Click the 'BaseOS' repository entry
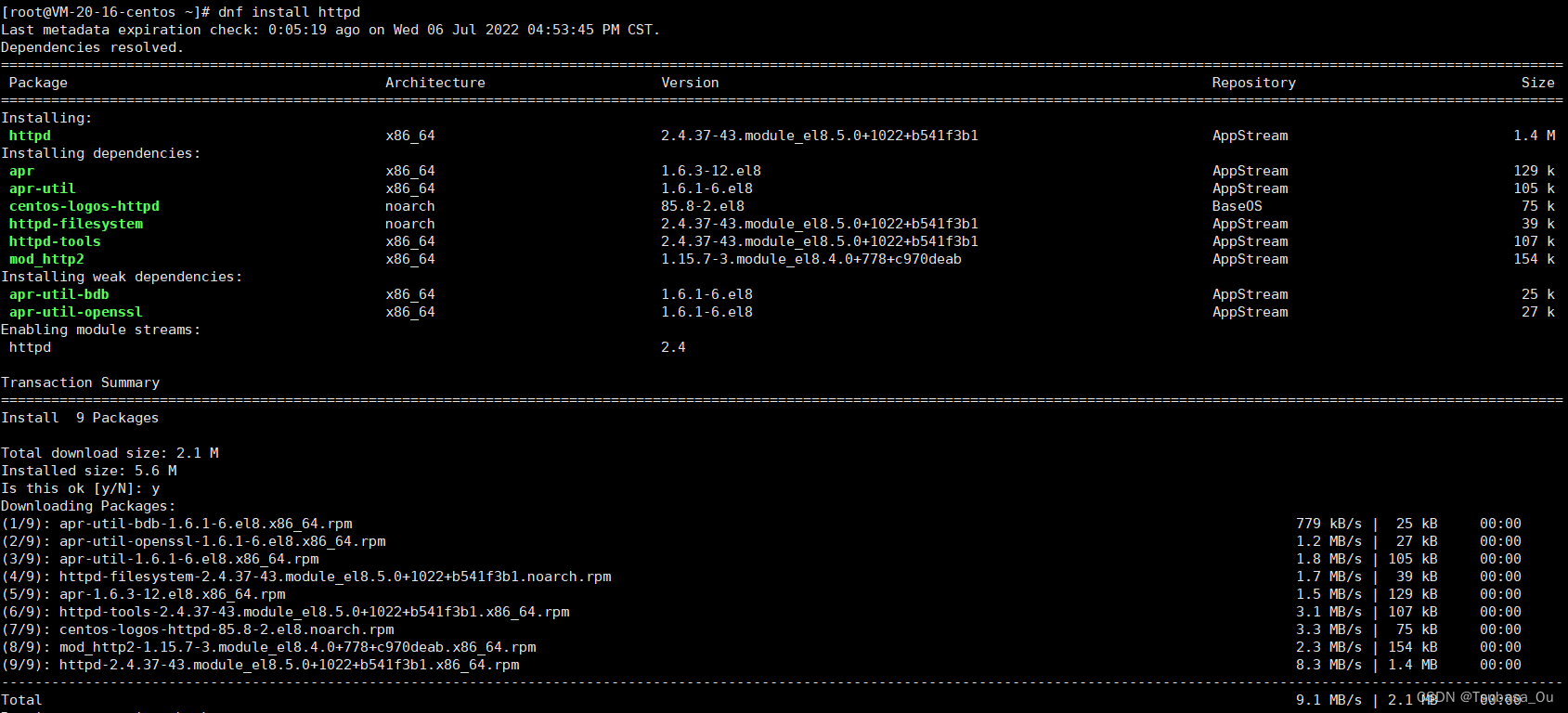The height and width of the screenshot is (713, 1568). [x=1238, y=206]
